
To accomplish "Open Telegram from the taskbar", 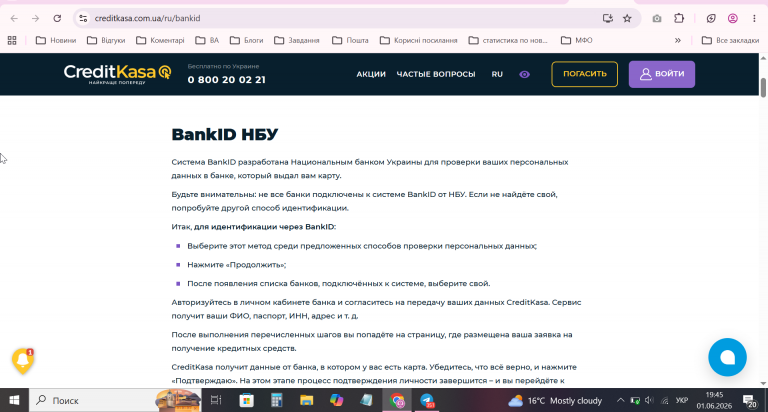I will click(x=427, y=401).
